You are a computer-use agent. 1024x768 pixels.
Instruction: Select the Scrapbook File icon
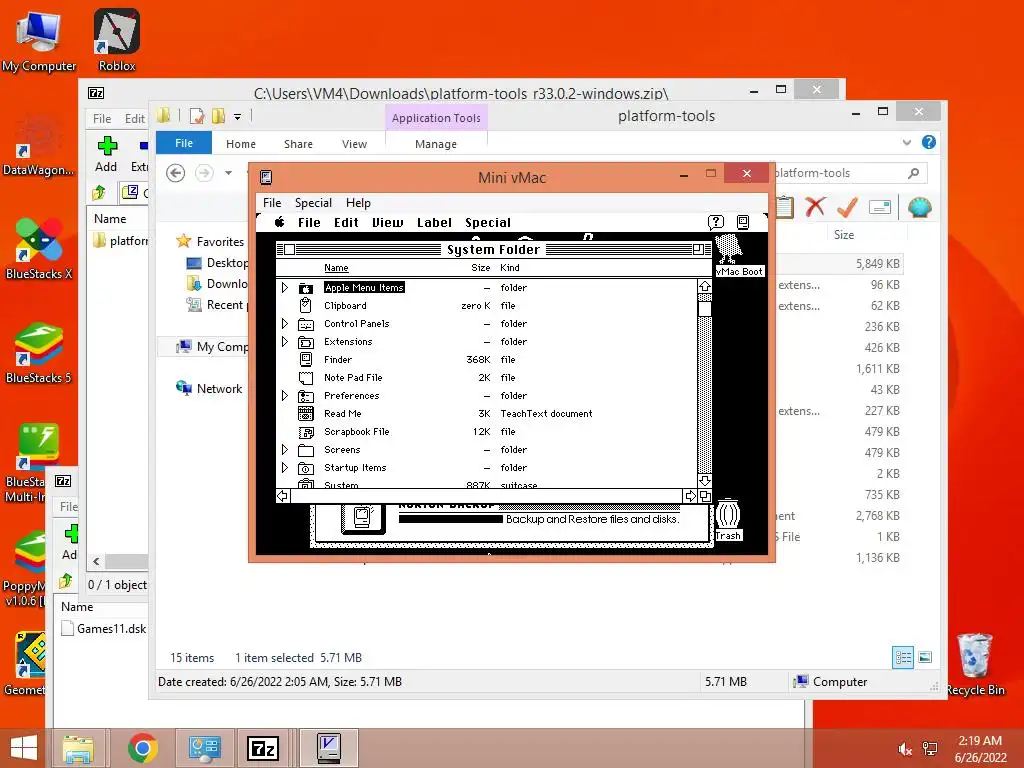coord(306,432)
